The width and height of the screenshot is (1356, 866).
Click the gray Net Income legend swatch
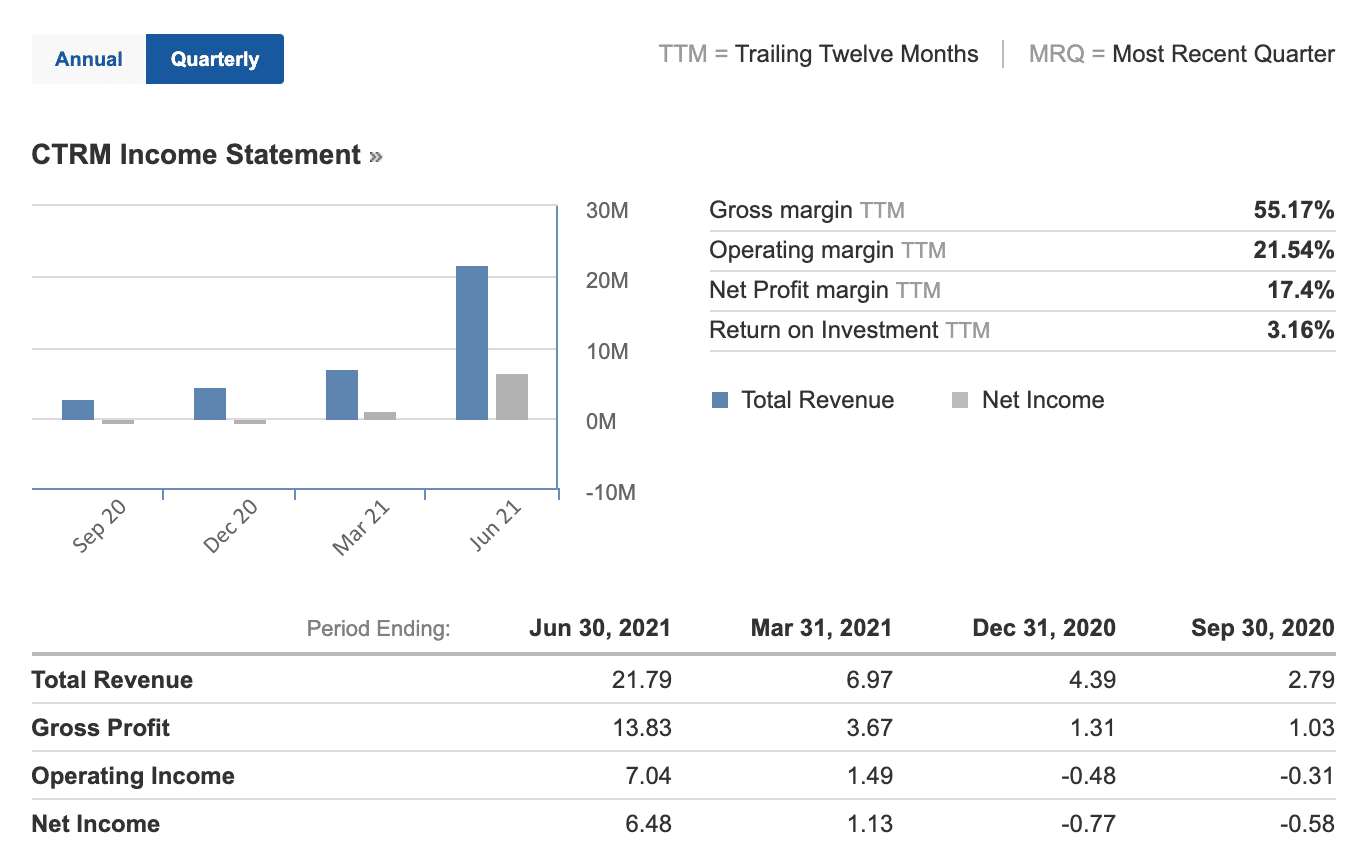pos(960,400)
